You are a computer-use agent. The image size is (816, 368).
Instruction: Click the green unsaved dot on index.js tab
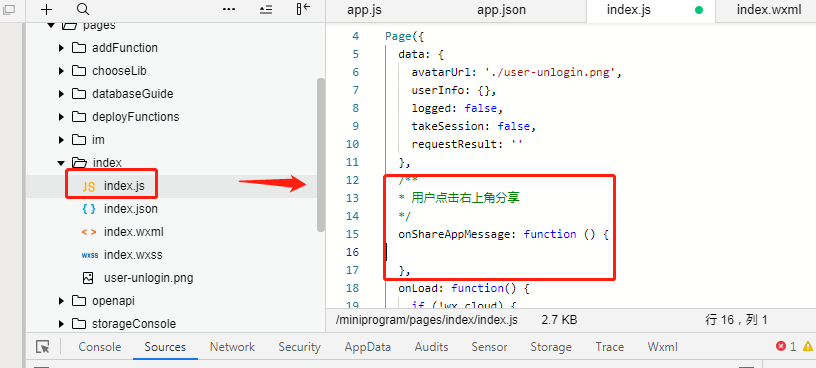[699, 10]
